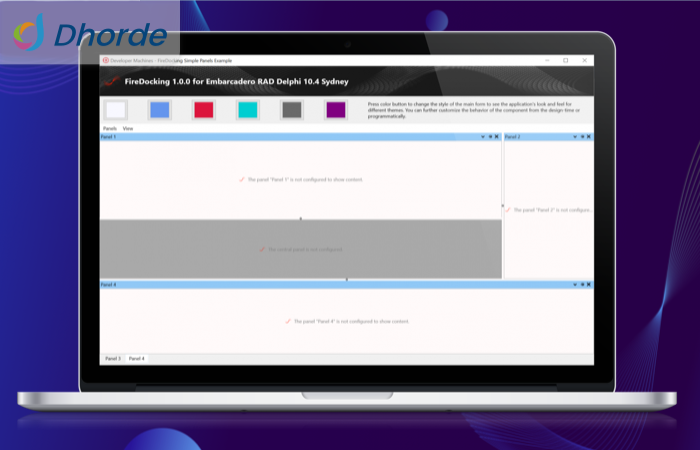Image resolution: width=700 pixels, height=450 pixels.
Task: Open Panel 4 dropdown arrow menu
Action: pos(575,285)
